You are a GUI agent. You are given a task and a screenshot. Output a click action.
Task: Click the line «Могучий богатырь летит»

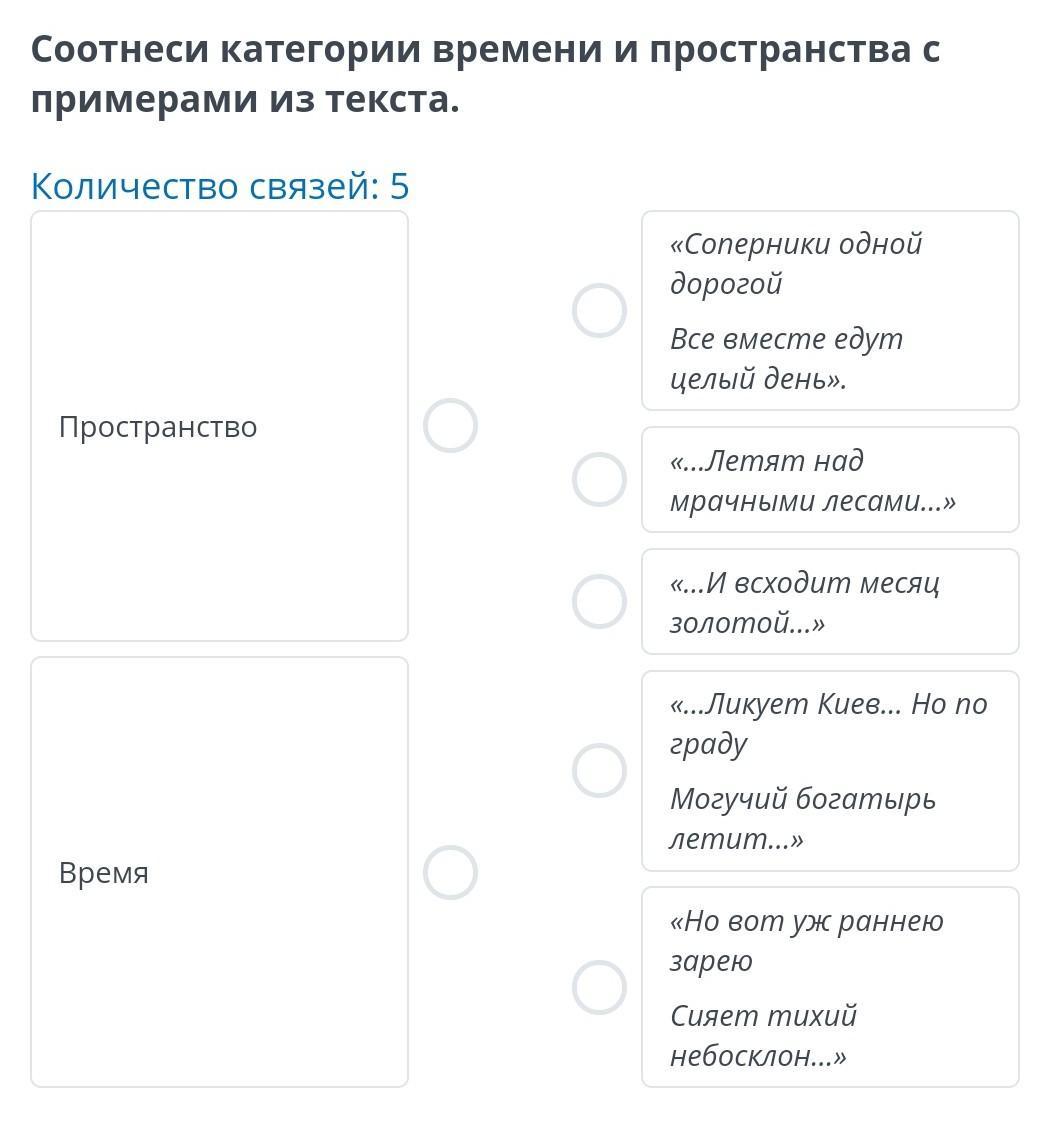802,819
